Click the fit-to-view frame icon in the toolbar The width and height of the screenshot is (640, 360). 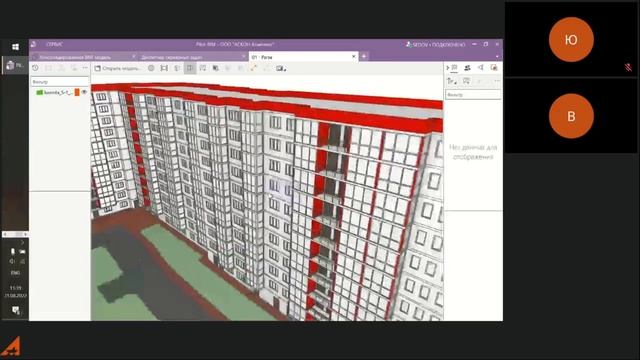164,68
